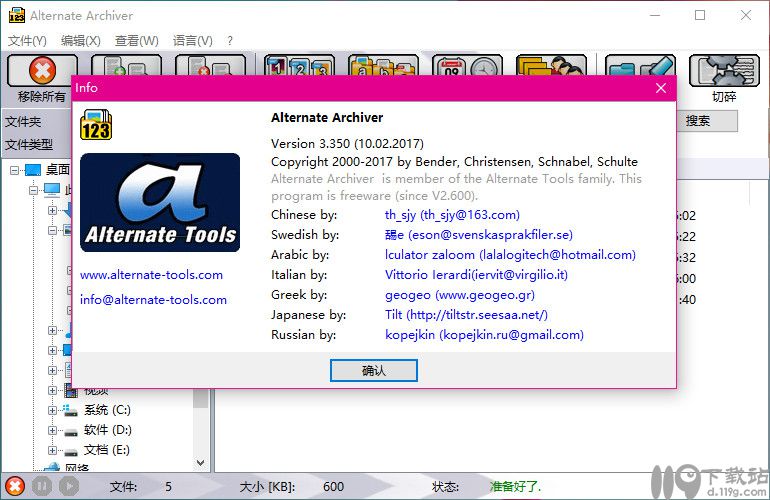Click the kopejkin Russian translator link
Screen dimensions: 770x500
point(485,335)
